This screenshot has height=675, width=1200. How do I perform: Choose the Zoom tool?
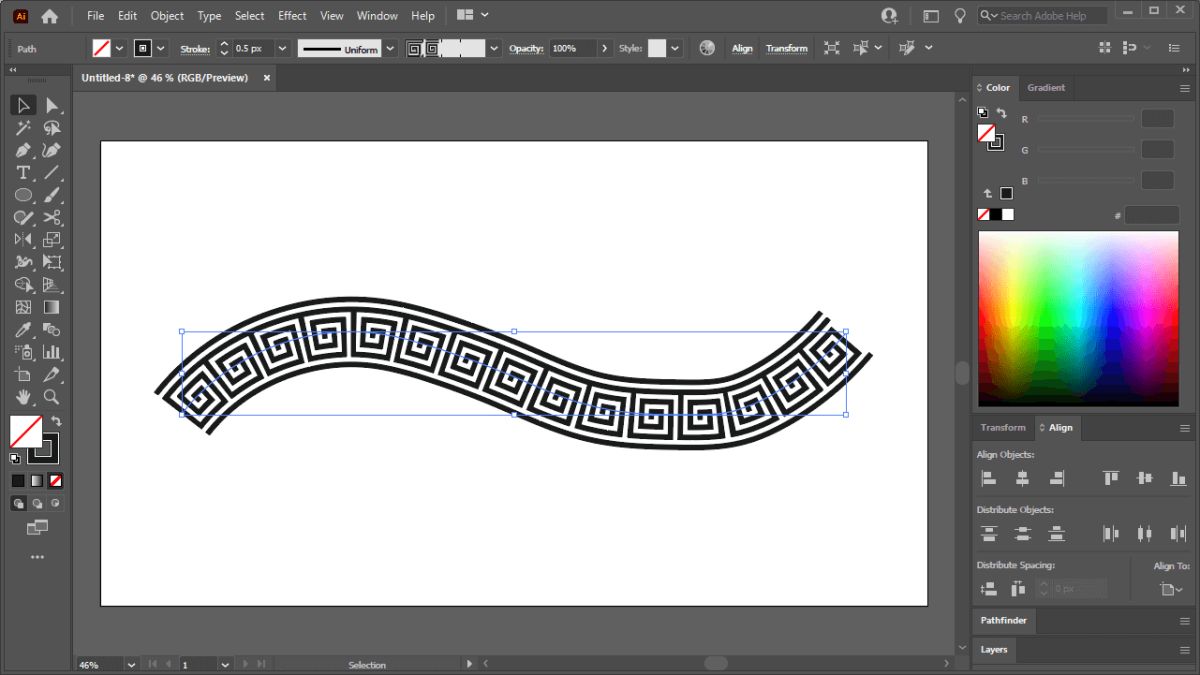(x=52, y=397)
